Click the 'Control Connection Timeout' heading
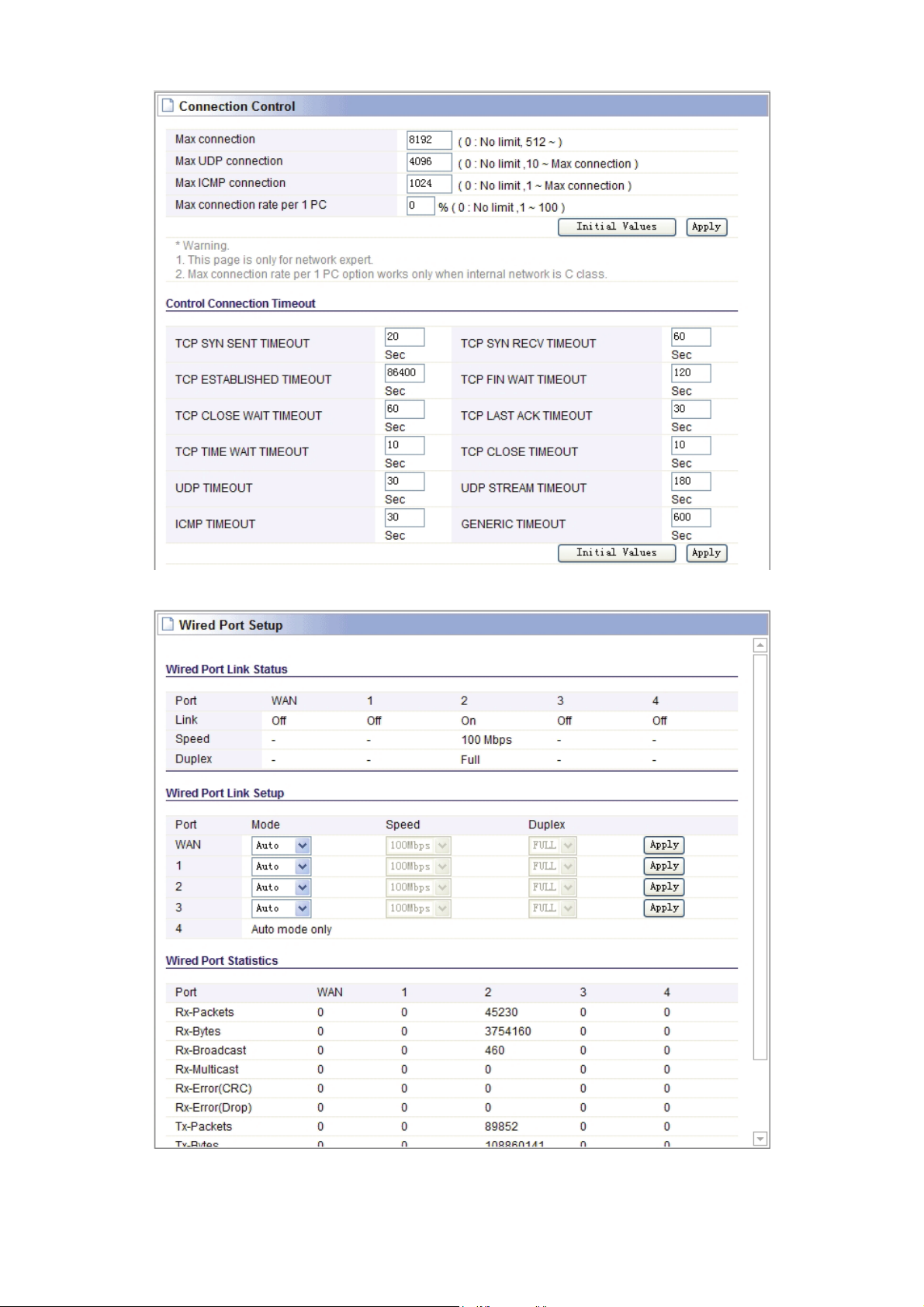Screen dimensions: 924x1307 (x=241, y=303)
